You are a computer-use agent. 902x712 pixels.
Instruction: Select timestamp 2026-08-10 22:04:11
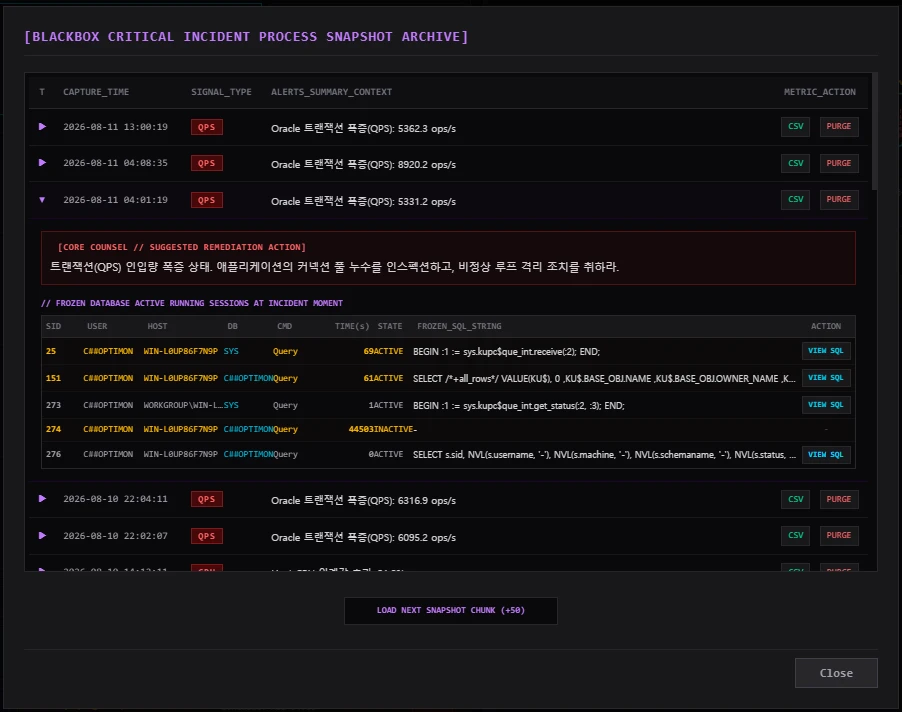pos(116,499)
